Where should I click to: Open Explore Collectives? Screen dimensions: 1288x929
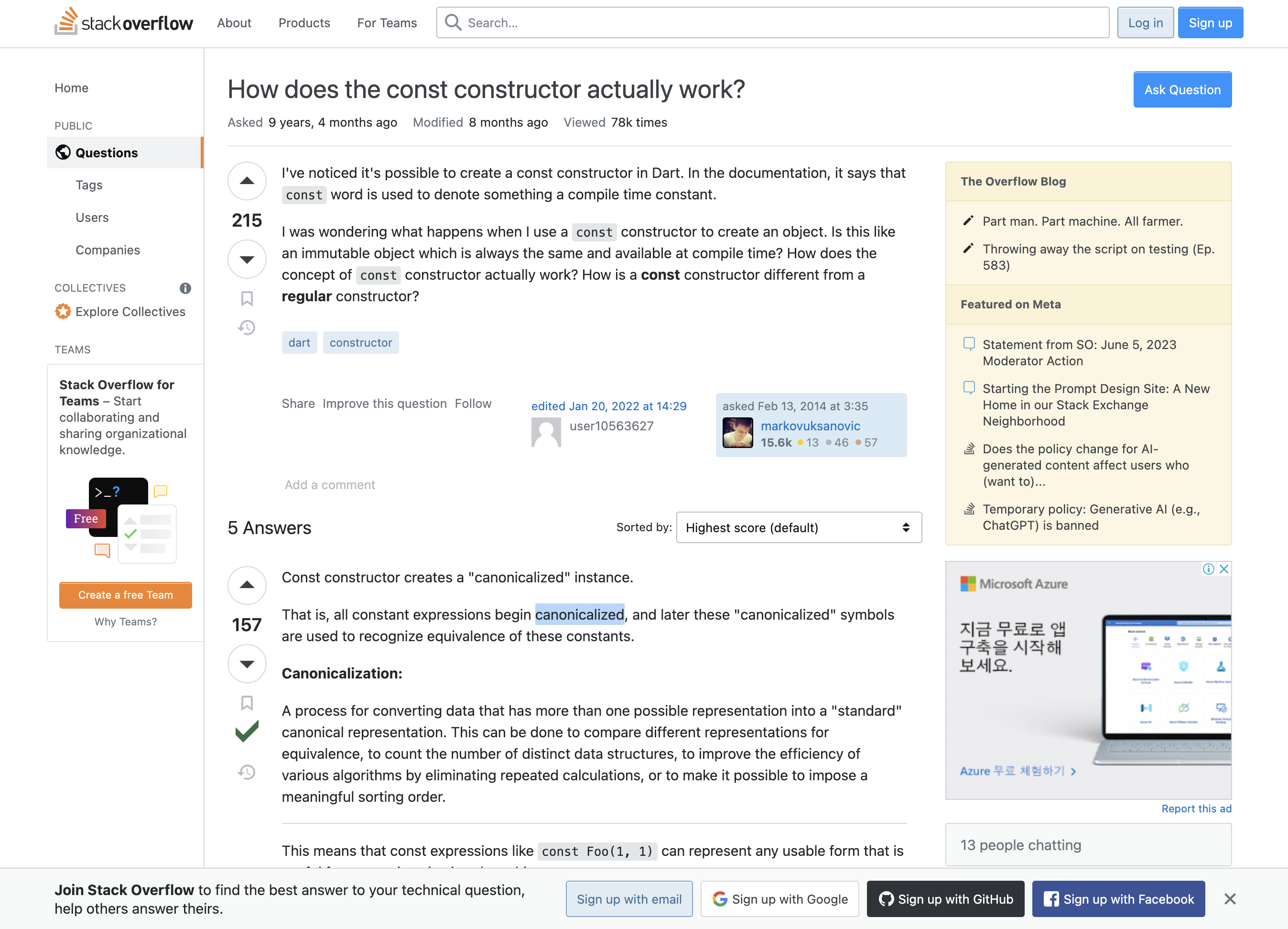pos(130,311)
